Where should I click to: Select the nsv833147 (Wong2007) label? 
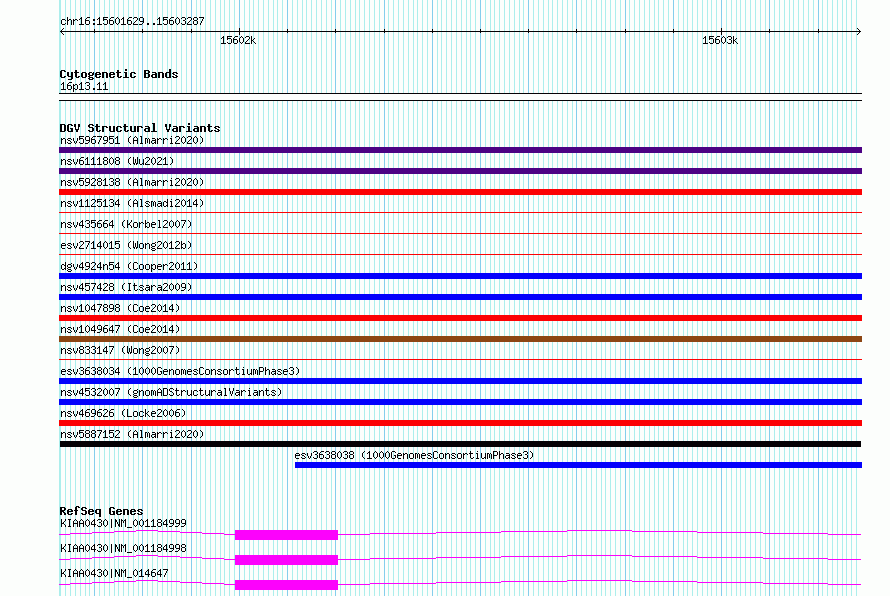(120, 350)
